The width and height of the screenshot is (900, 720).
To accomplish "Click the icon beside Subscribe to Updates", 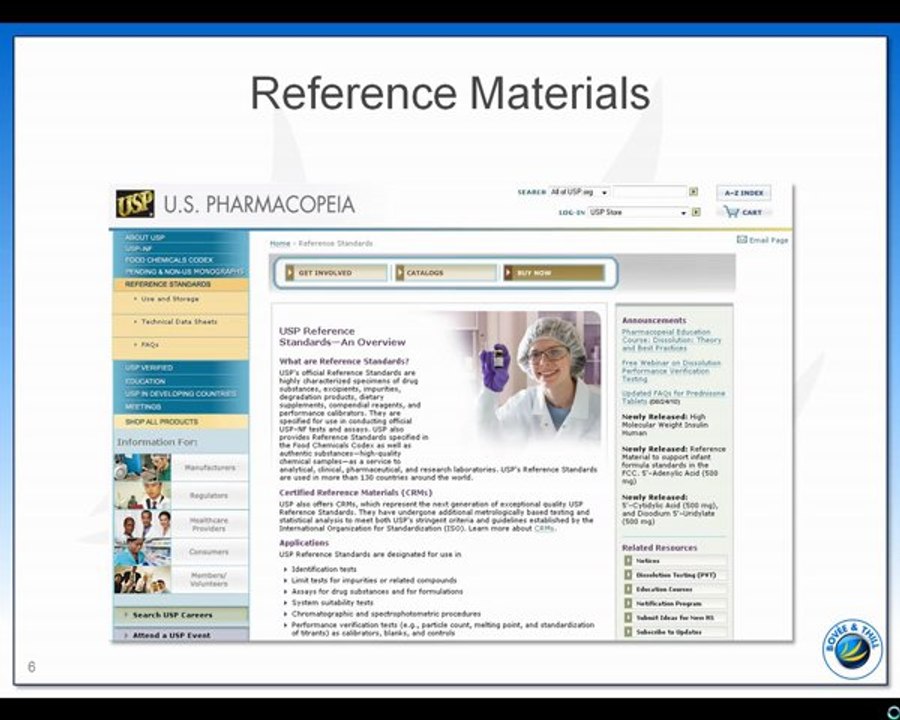I will click(628, 632).
